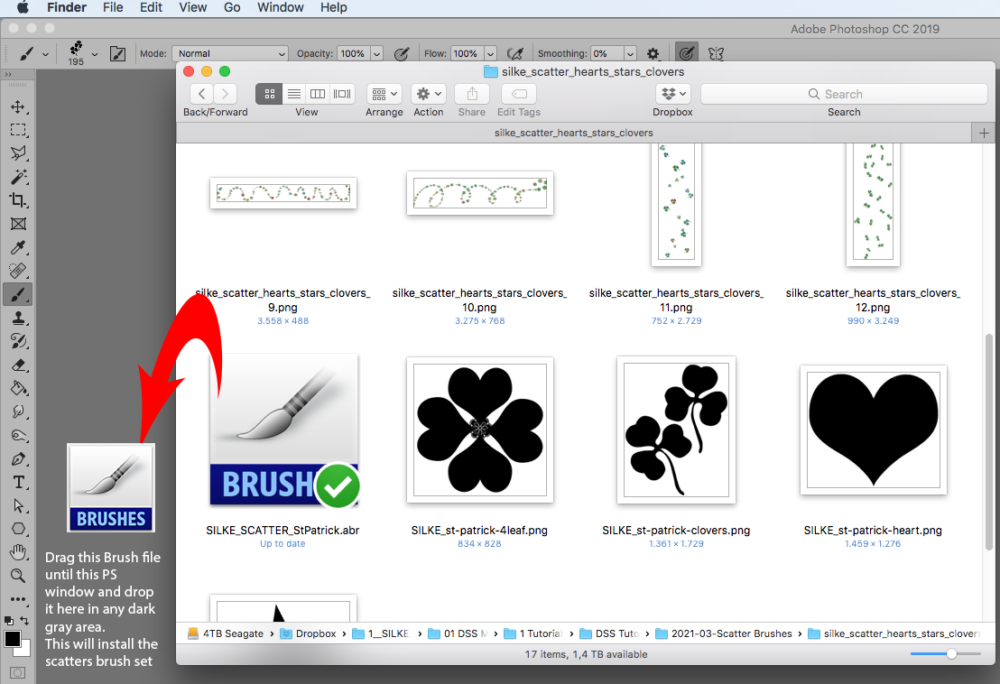Screen dimensions: 1000x684
Task: Select the Crop tool
Action: coord(18,200)
